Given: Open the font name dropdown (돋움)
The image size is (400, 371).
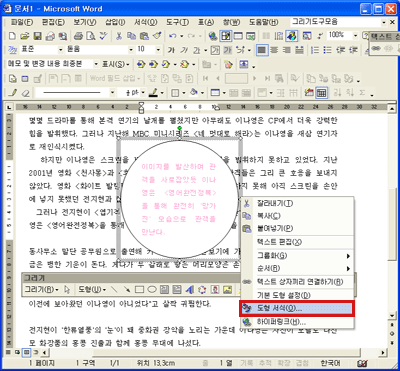Looking at the screenshot, I should tap(131, 50).
